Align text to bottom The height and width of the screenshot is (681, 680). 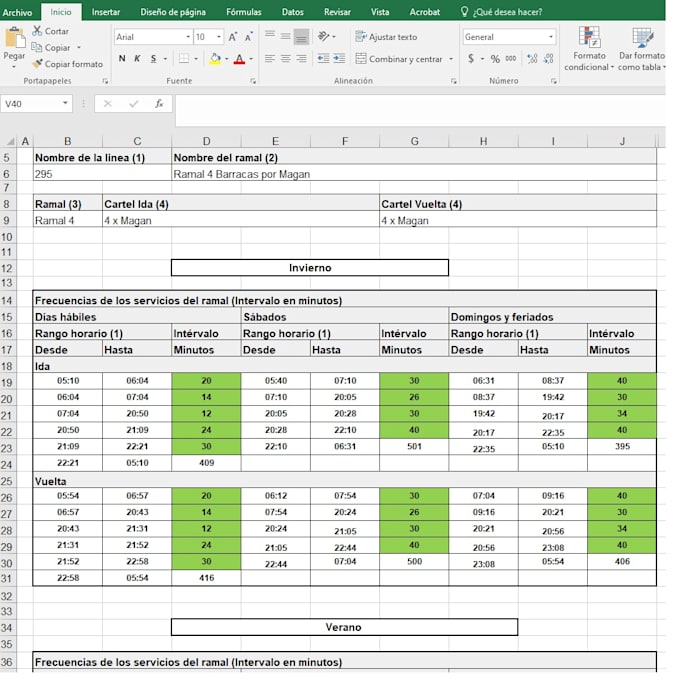click(301, 36)
